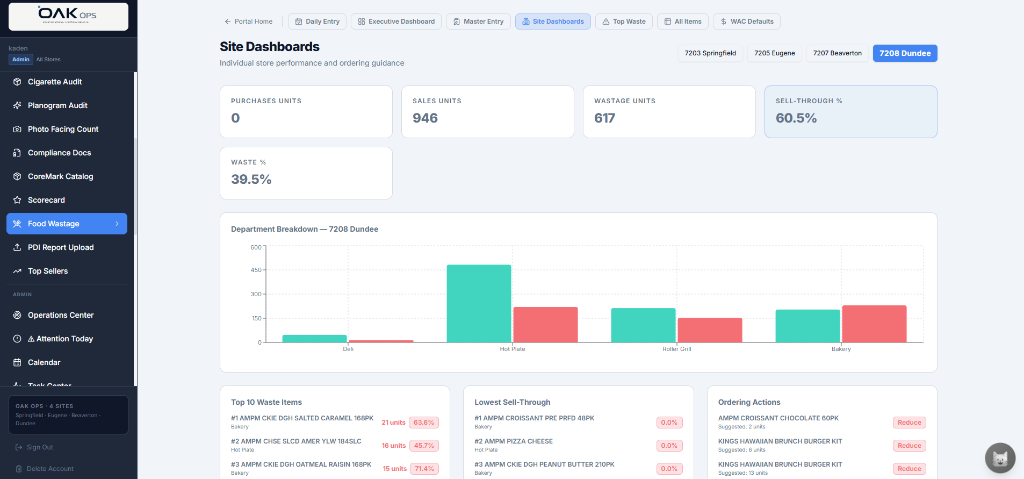
Task: Click the WAC Defaults dollar icon
Action: [x=724, y=22]
